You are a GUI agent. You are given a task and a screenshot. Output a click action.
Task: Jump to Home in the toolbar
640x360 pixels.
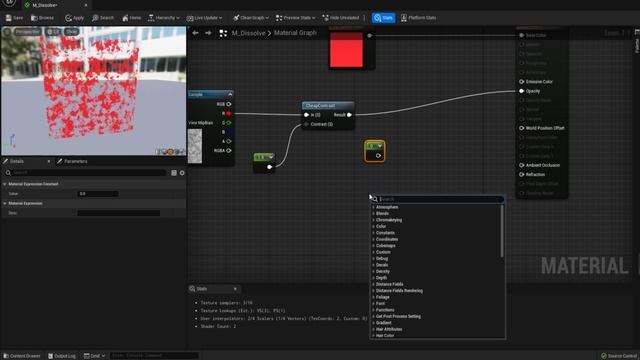(131, 18)
